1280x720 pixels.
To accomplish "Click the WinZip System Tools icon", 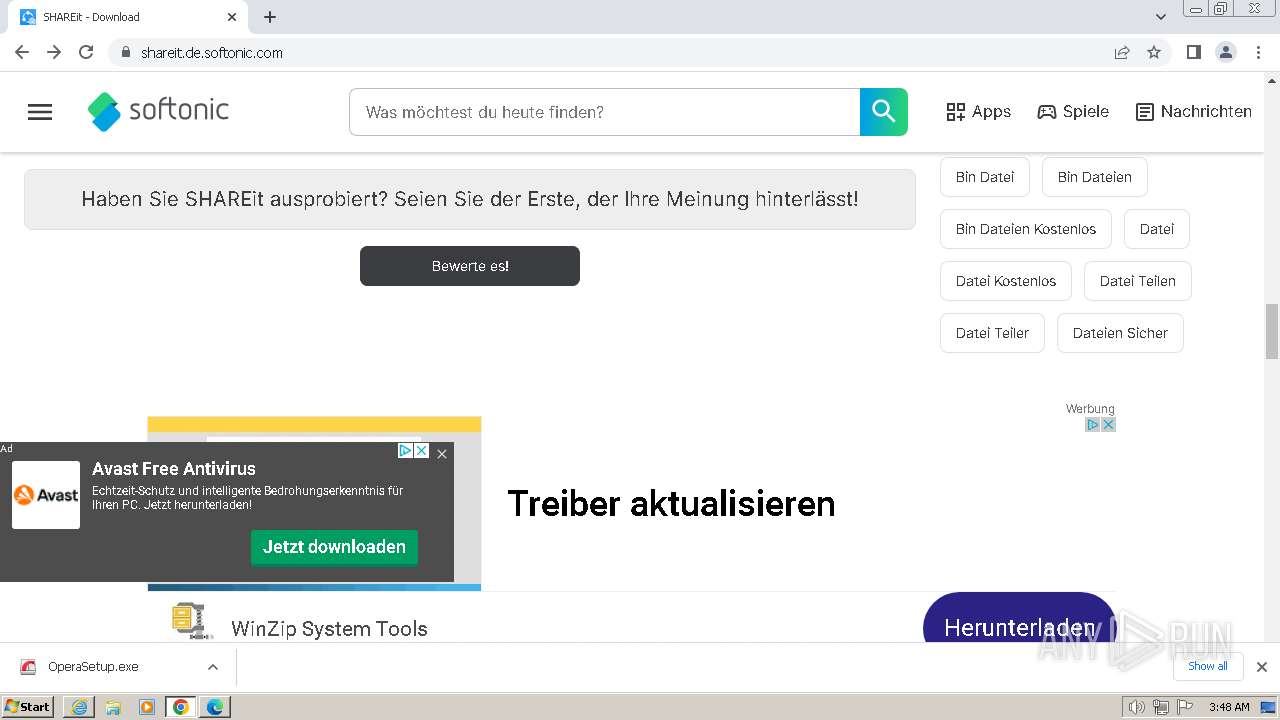I will [x=192, y=621].
